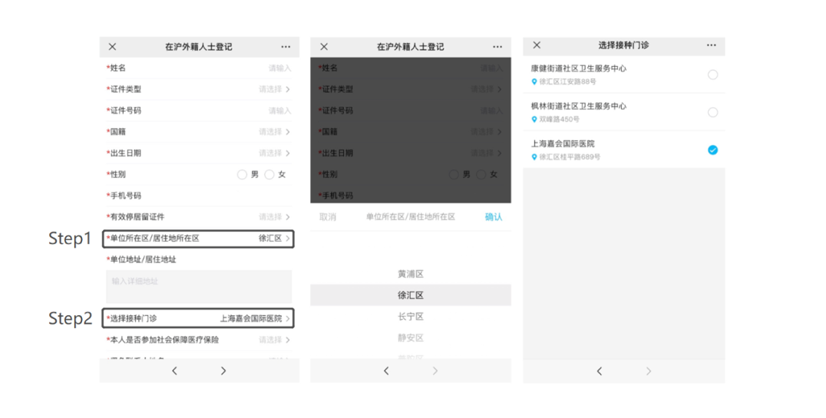This screenshot has width=826, height=418.
Task: Click forward arrow in left panel footer
Action: click(223, 371)
